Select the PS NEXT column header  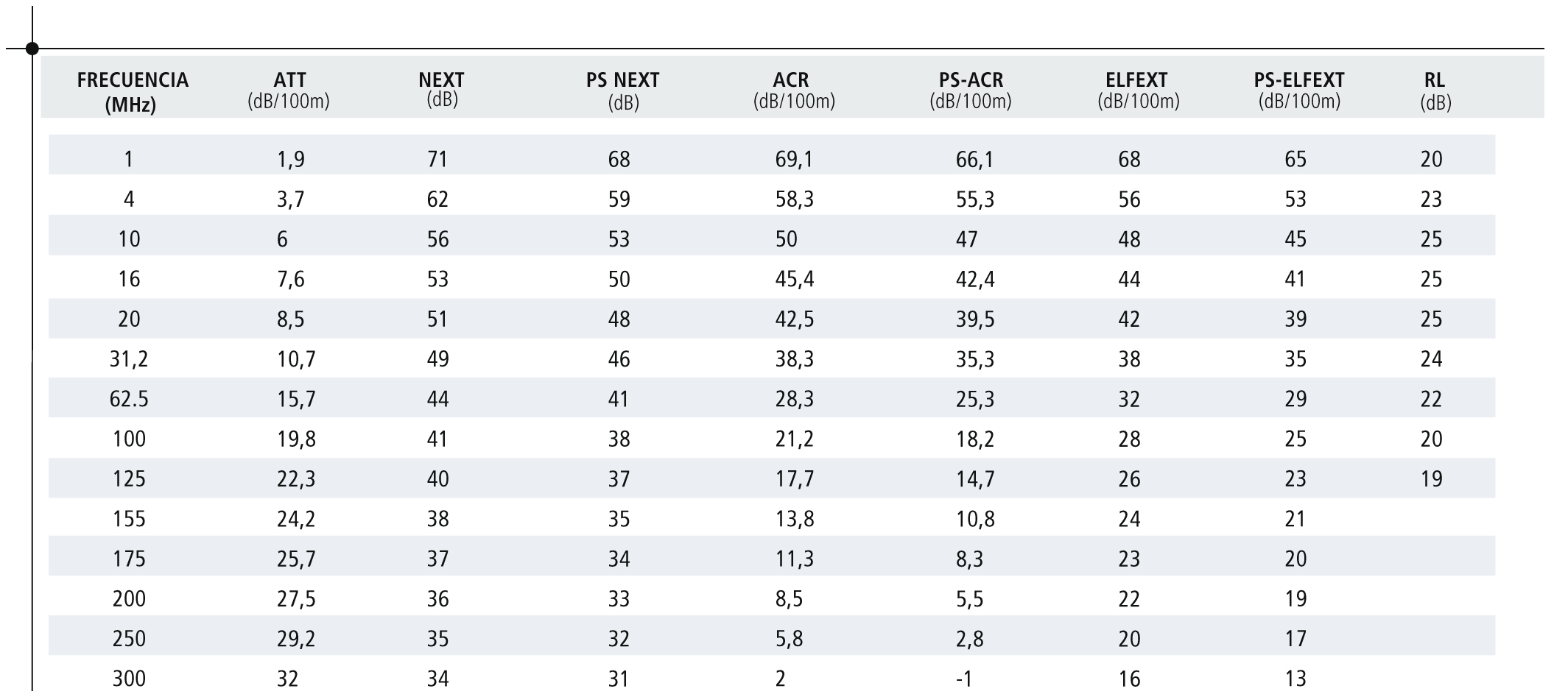622,90
